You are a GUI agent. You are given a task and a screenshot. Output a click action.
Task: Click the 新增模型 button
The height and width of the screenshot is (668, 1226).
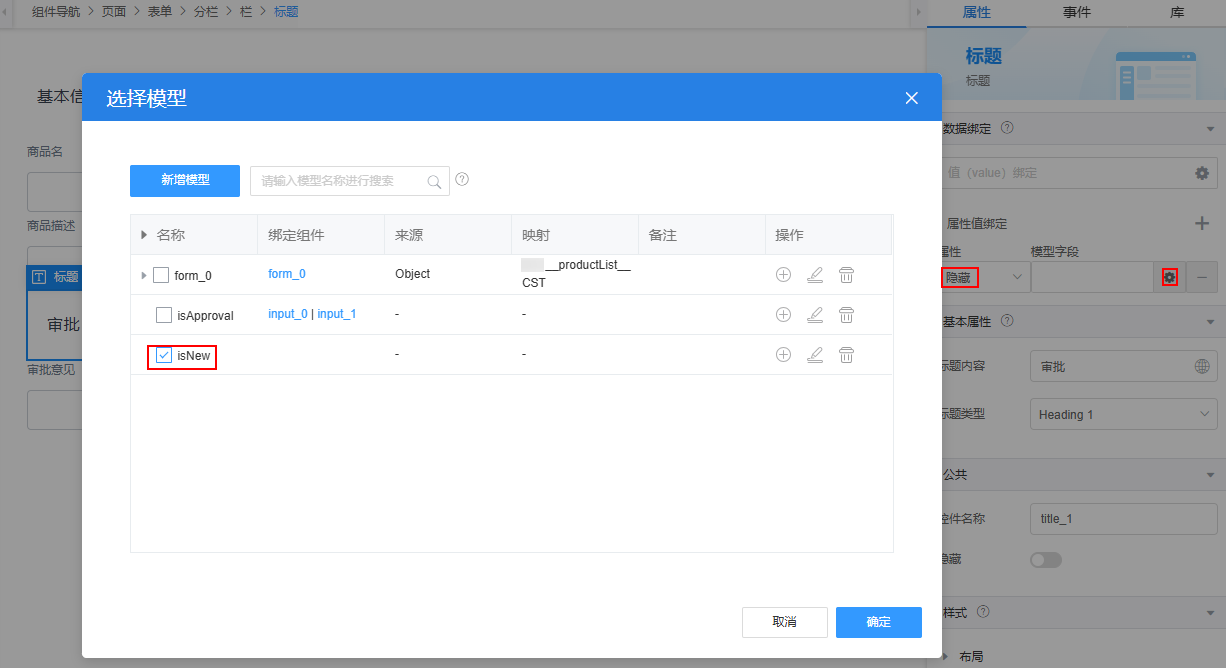pyautogui.click(x=185, y=180)
